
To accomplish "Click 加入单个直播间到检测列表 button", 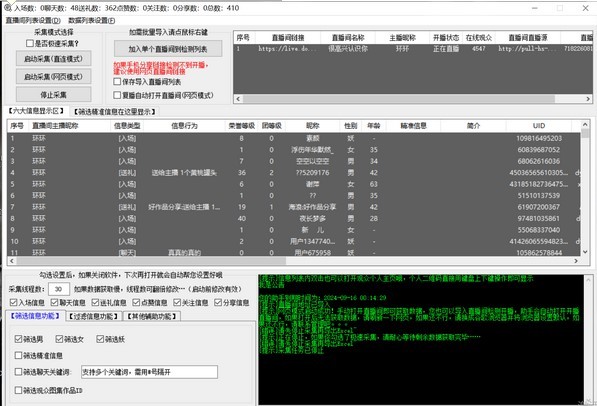I will point(168,49).
